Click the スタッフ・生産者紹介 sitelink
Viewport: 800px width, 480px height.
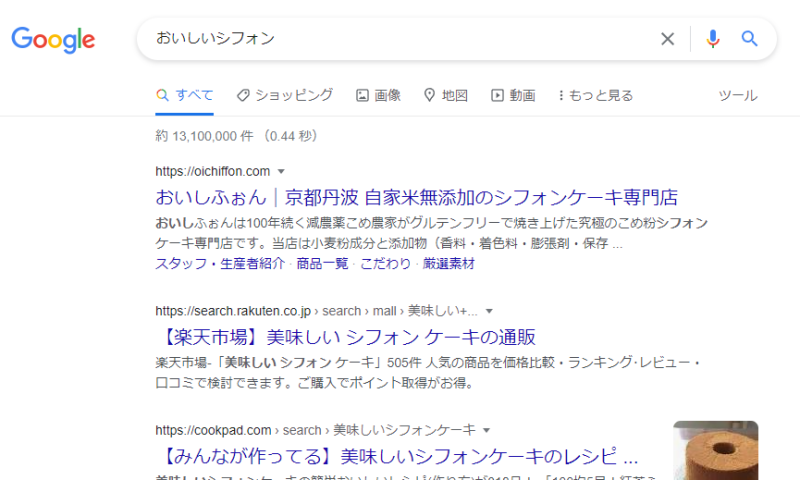pyautogui.click(x=221, y=264)
